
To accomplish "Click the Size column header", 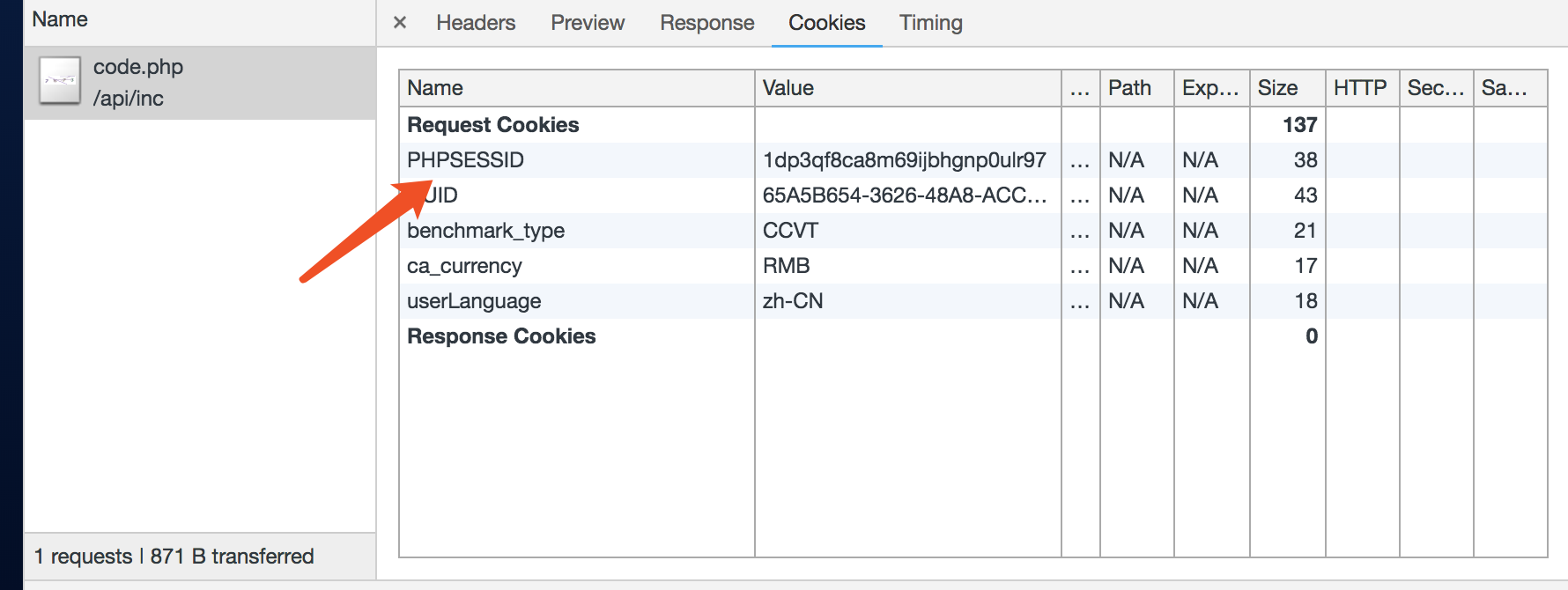I will [x=1277, y=88].
